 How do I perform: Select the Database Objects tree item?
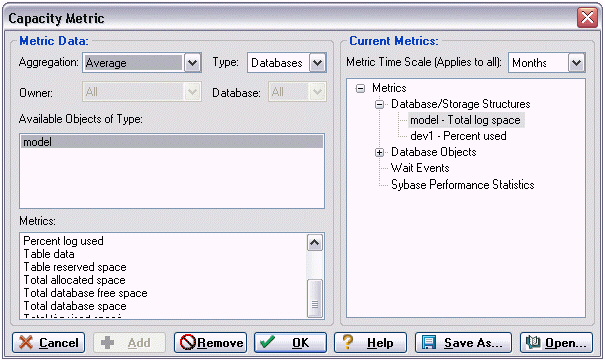(x=434, y=152)
